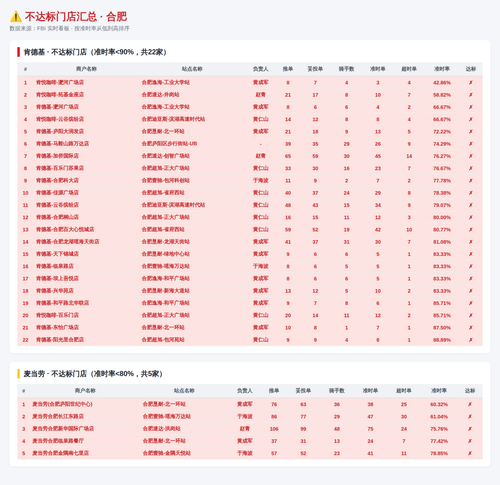This screenshot has height=485, width=500.
Task: Click the 站点名称 header in the 肯德基 table
Action: tap(192, 69)
